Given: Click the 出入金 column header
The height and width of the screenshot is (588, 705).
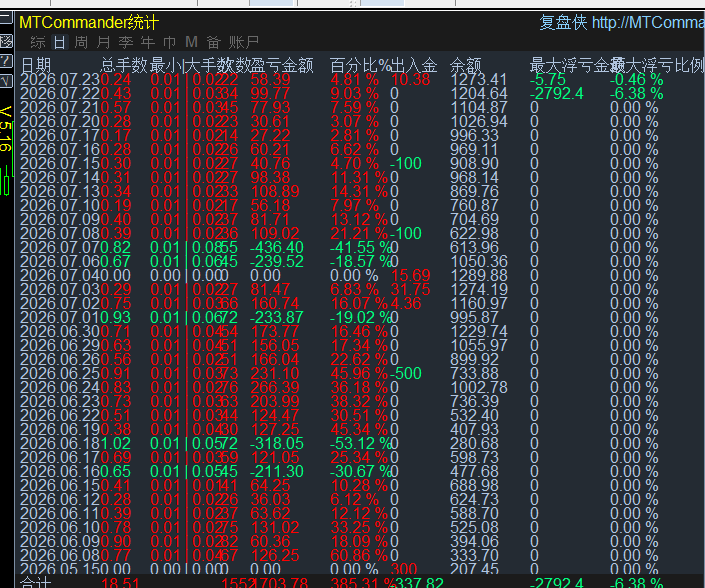Looking at the screenshot, I should [x=414, y=66].
